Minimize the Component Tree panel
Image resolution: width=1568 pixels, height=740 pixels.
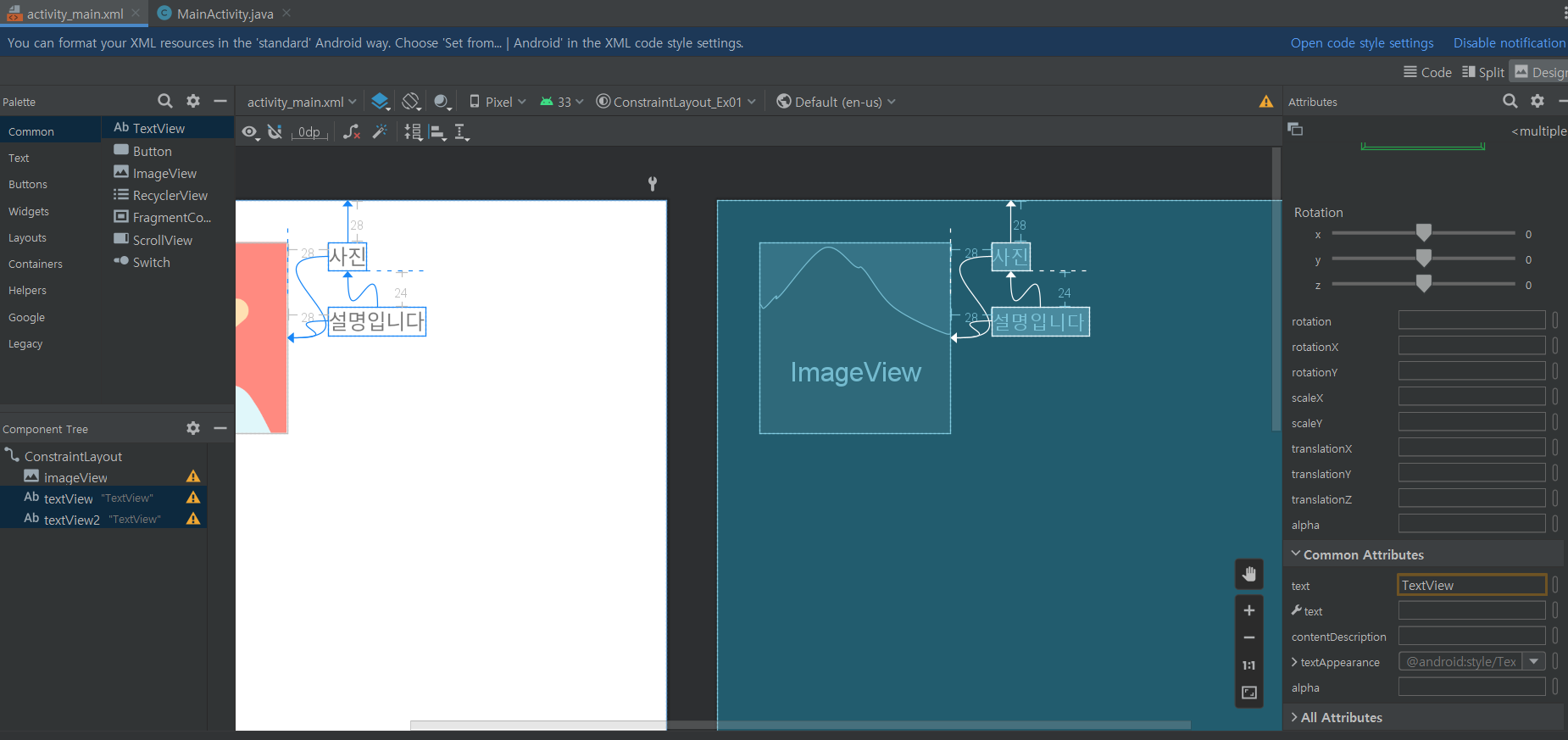pos(220,428)
